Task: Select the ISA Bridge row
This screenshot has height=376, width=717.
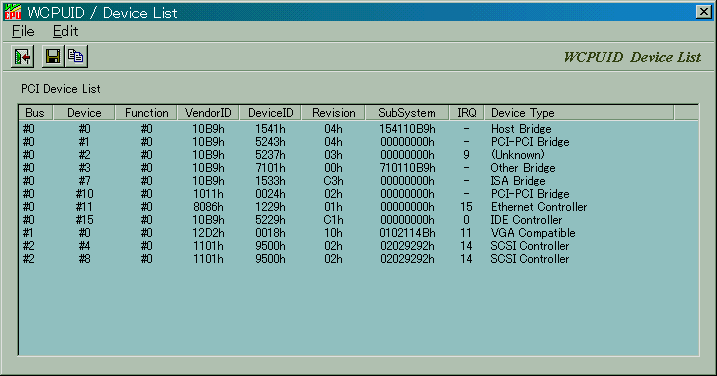Action: (x=358, y=181)
